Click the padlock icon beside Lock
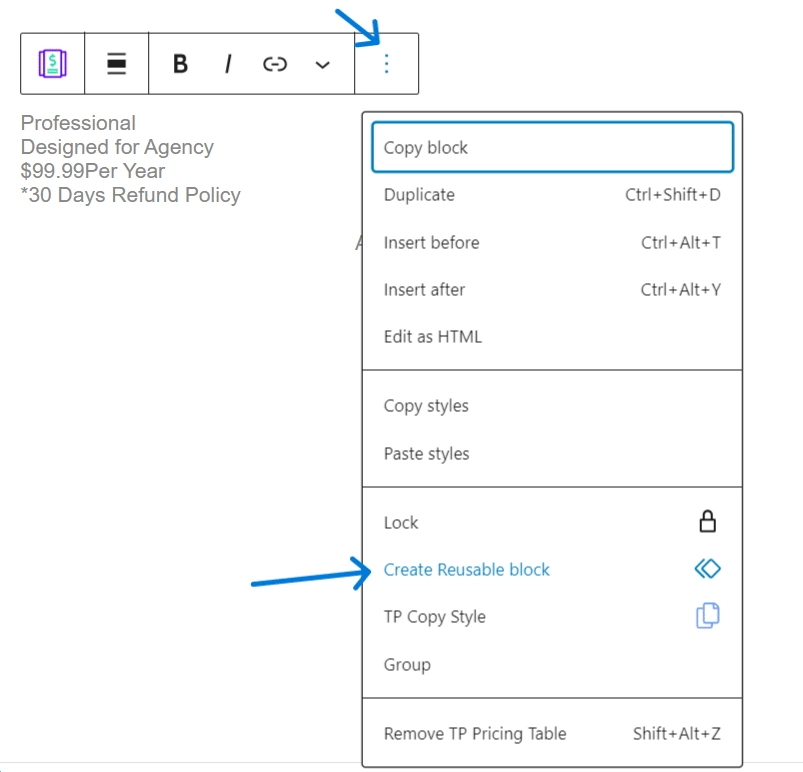Viewport: 803px width, 772px height. pos(707,522)
